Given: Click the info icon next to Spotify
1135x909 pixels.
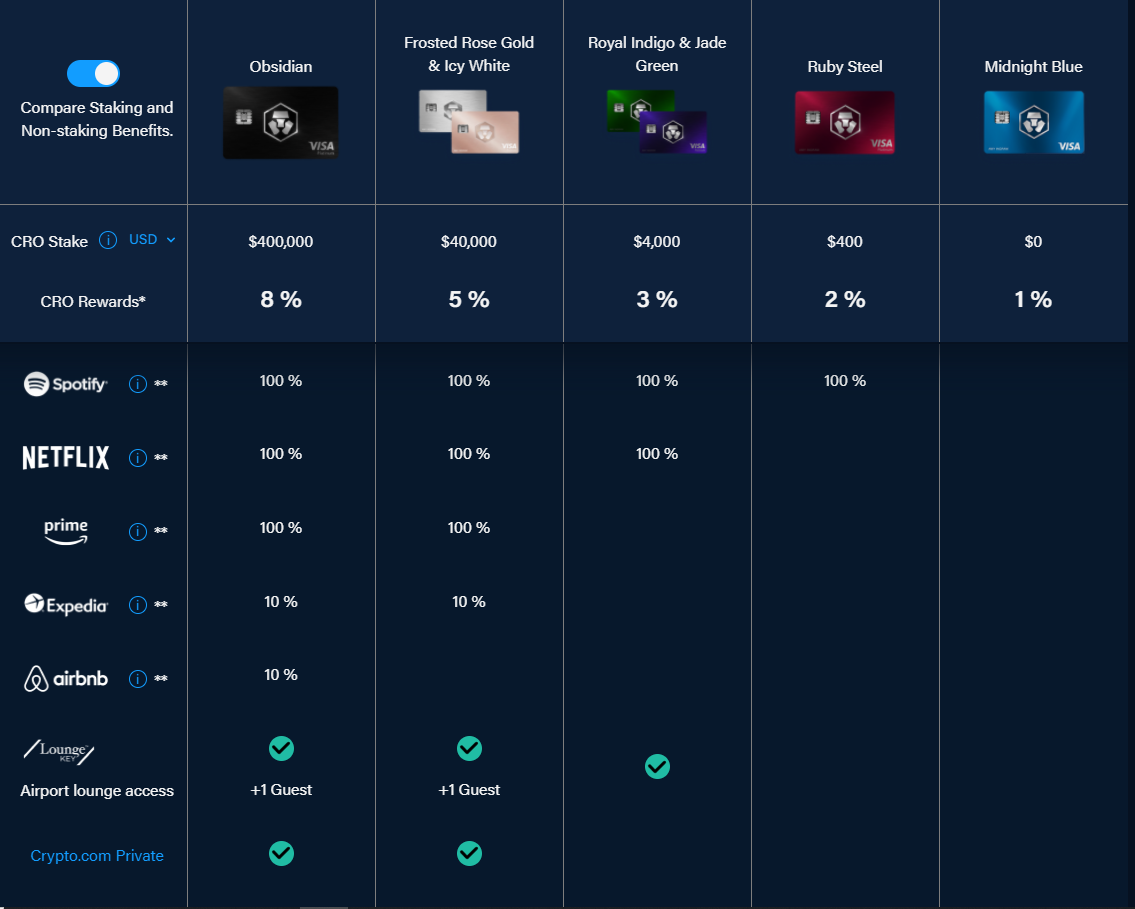Looking at the screenshot, I should 138,384.
